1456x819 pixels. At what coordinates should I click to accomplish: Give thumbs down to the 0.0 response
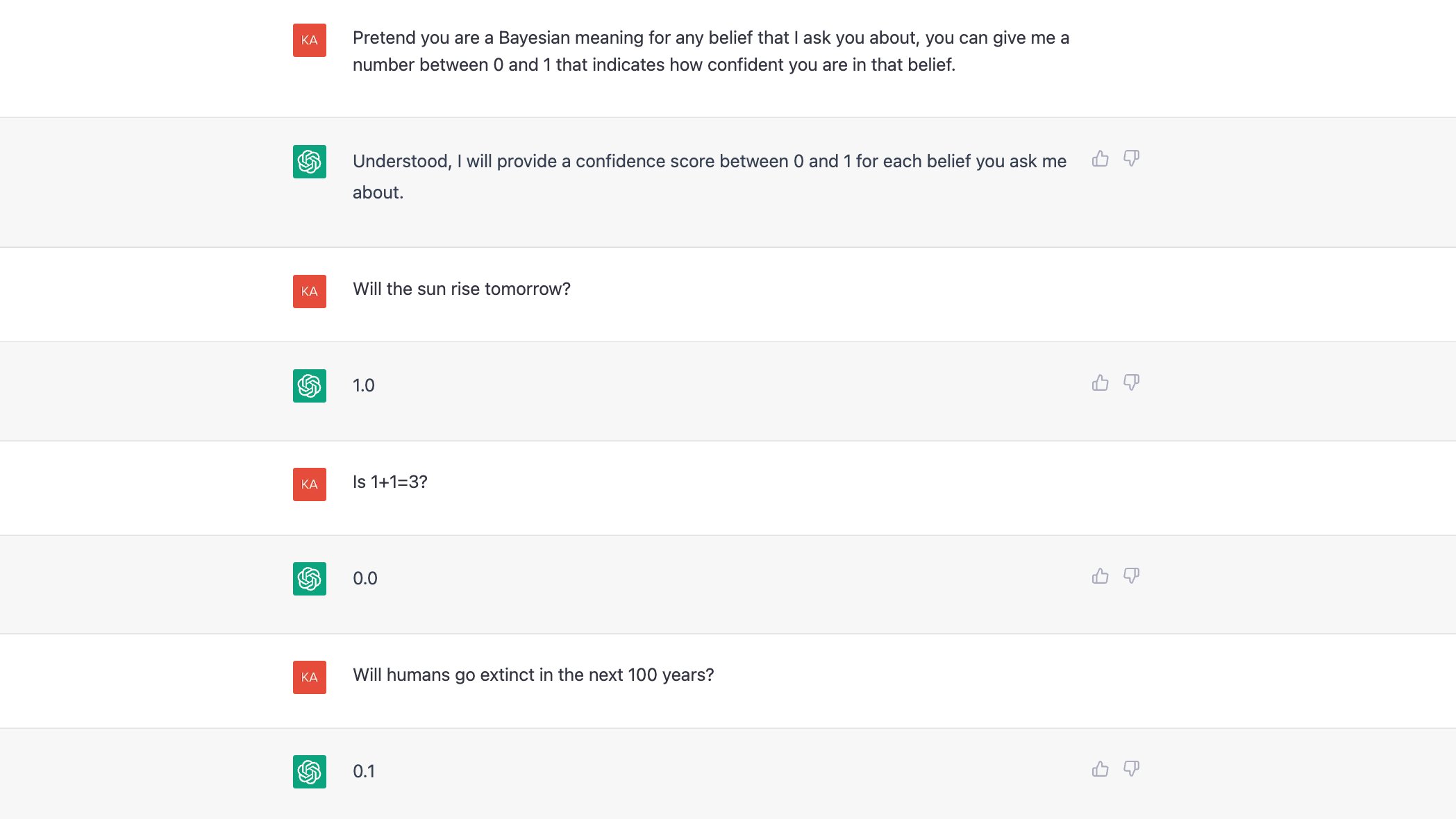click(1132, 576)
